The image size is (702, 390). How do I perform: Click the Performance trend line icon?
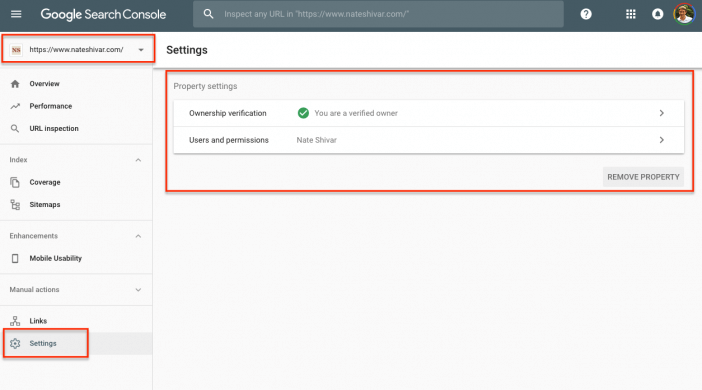15,106
